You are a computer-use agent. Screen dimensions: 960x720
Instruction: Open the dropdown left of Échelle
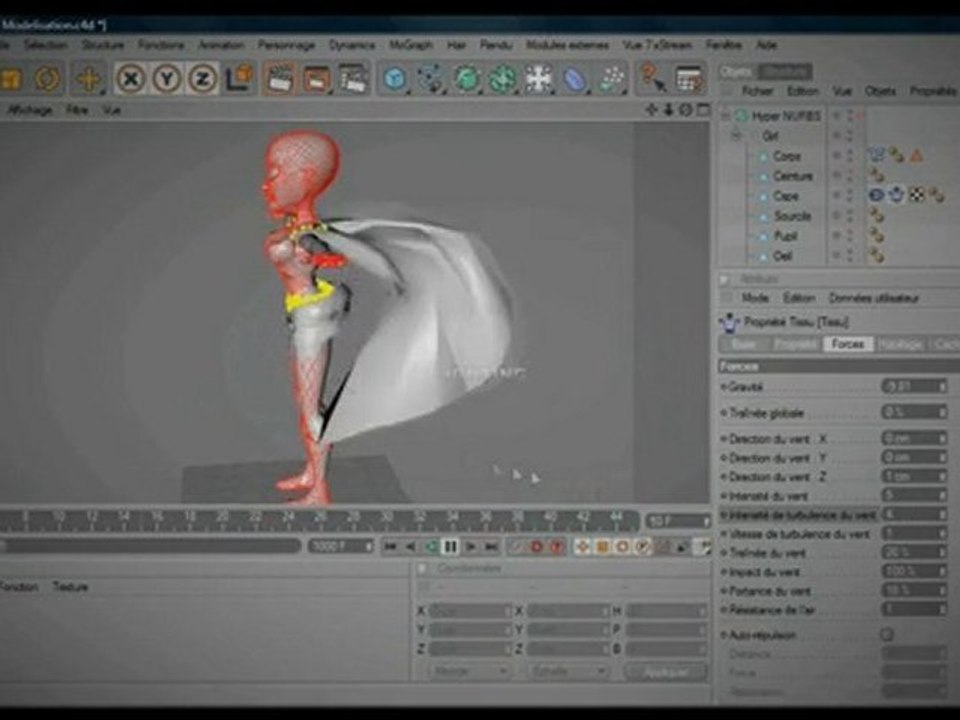tap(468, 672)
